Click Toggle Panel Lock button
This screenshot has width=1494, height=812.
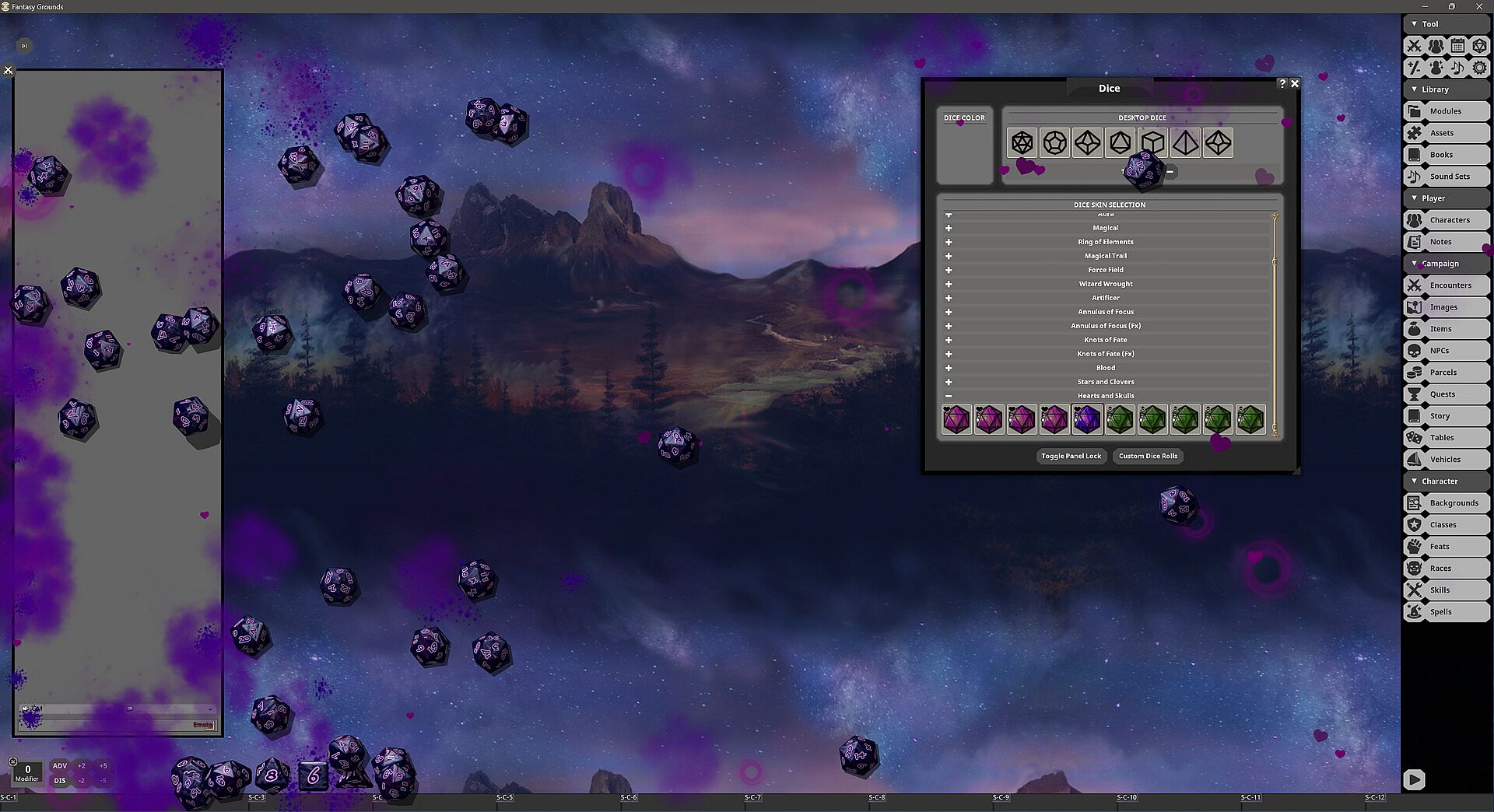click(x=1071, y=457)
